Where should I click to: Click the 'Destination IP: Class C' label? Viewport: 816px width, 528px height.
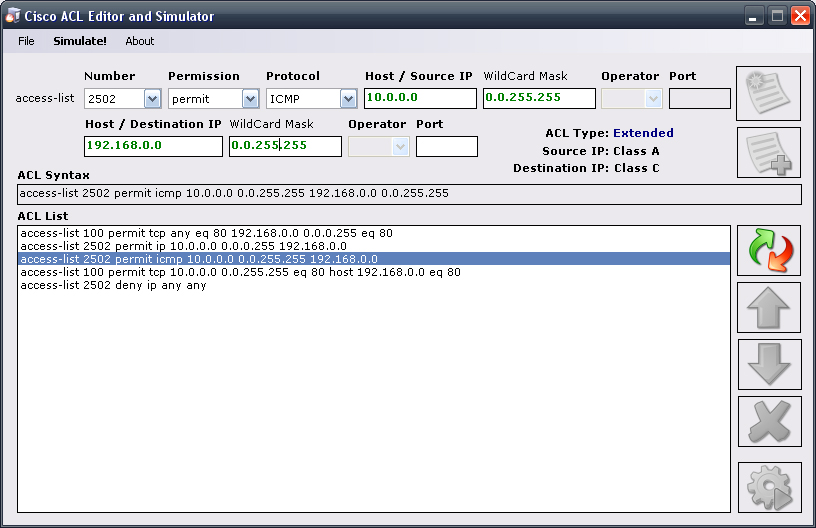click(x=586, y=169)
